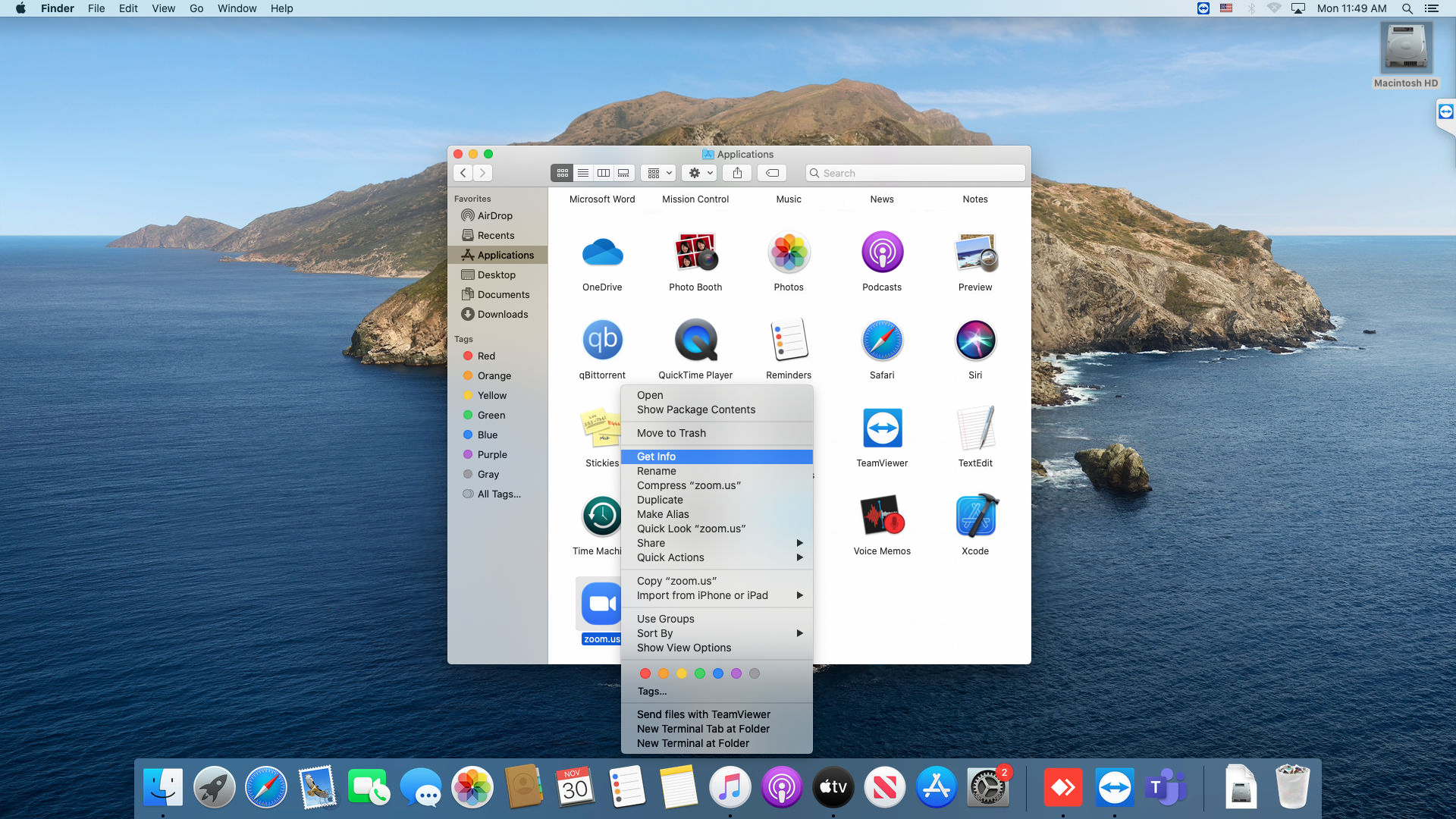Select the Photos app icon in Finder

point(789,253)
